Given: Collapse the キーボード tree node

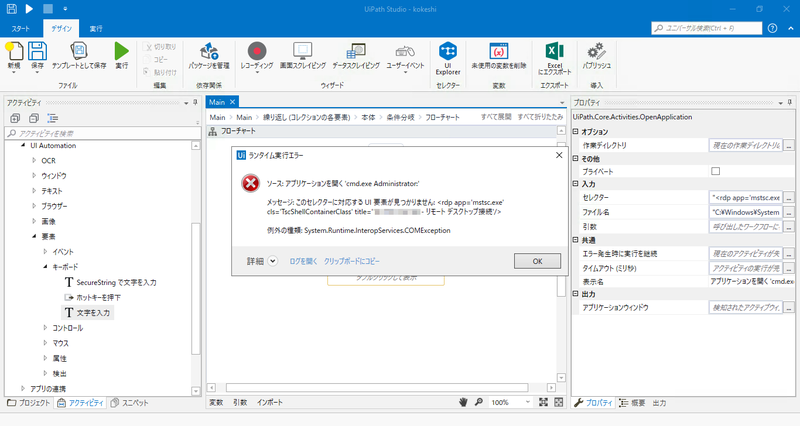Looking at the screenshot, I should click(x=45, y=267).
